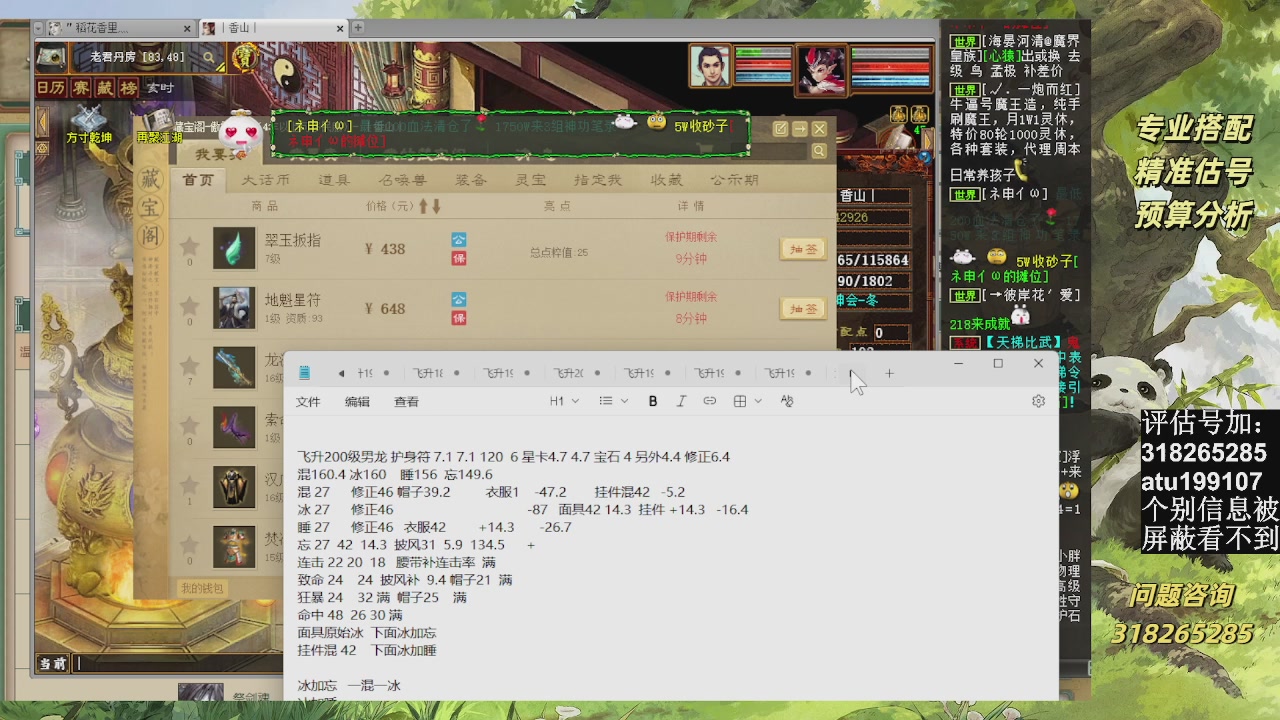Click the price ¥ 438 text
The image size is (1280, 720).
pyautogui.click(x=385, y=249)
